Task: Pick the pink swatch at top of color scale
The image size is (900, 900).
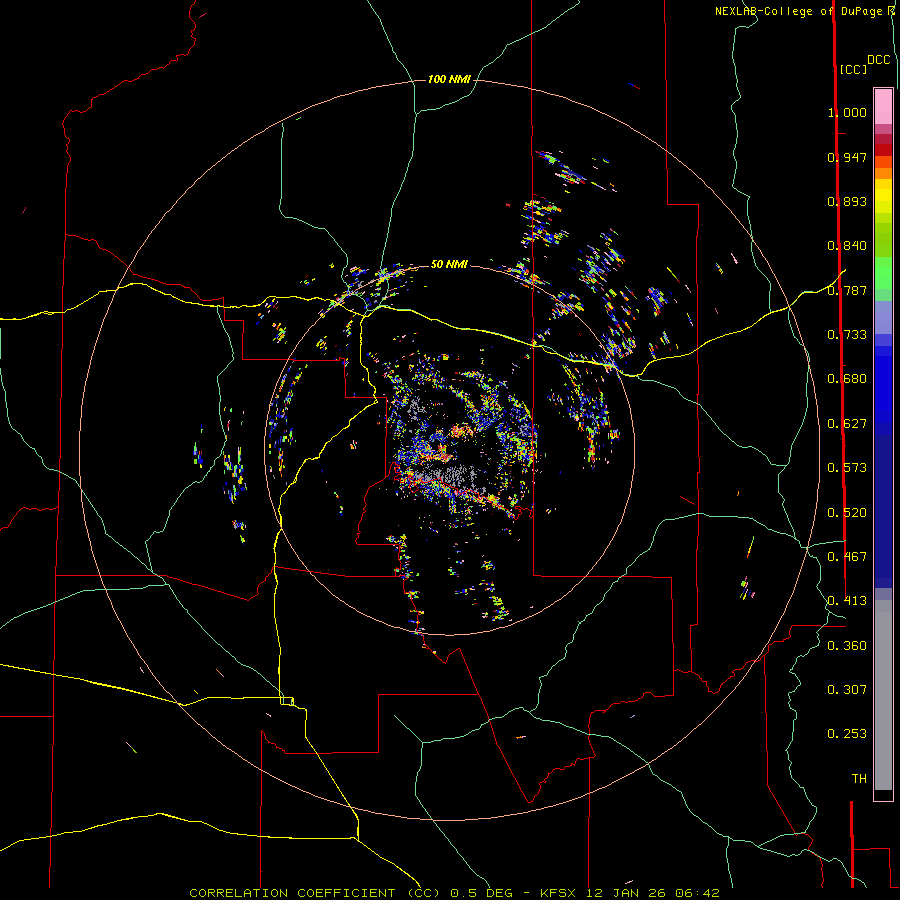Action: point(883,107)
